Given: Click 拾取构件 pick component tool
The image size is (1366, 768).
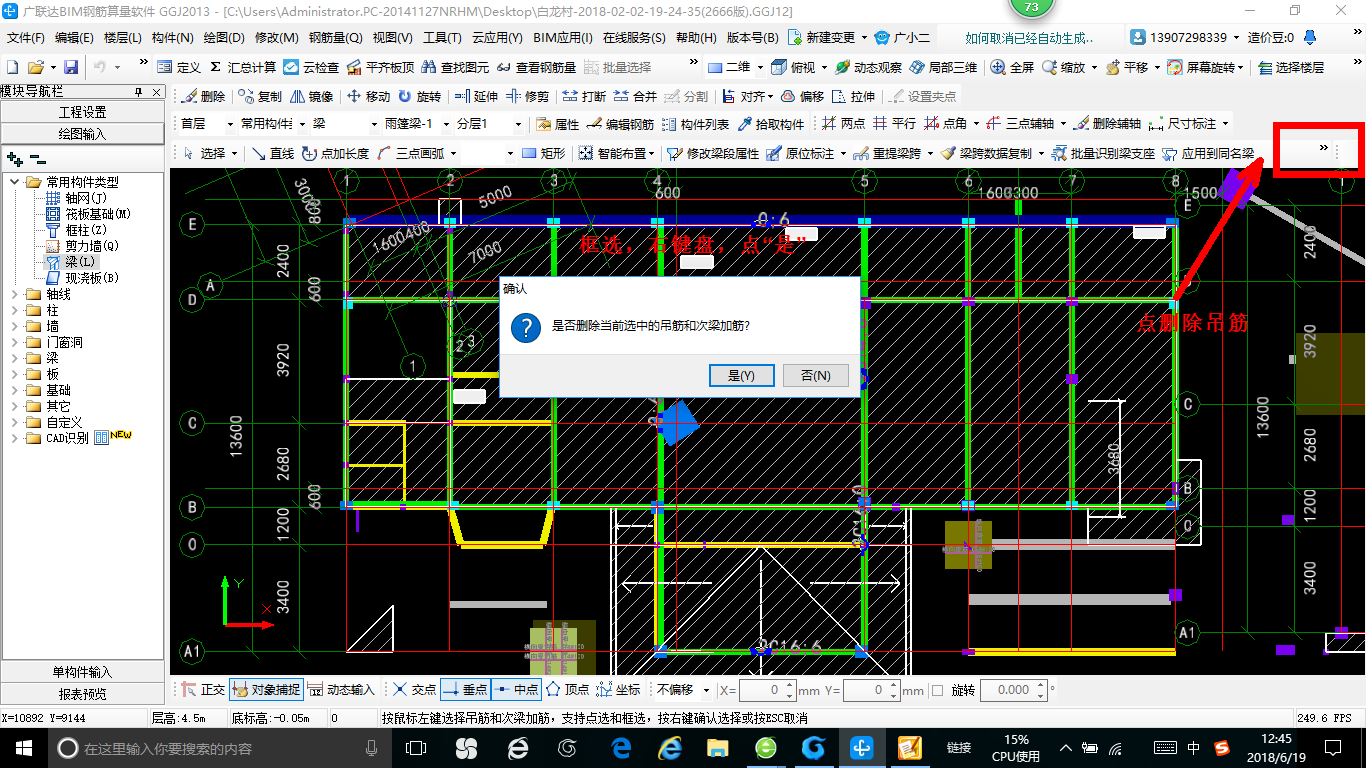Looking at the screenshot, I should [x=771, y=124].
